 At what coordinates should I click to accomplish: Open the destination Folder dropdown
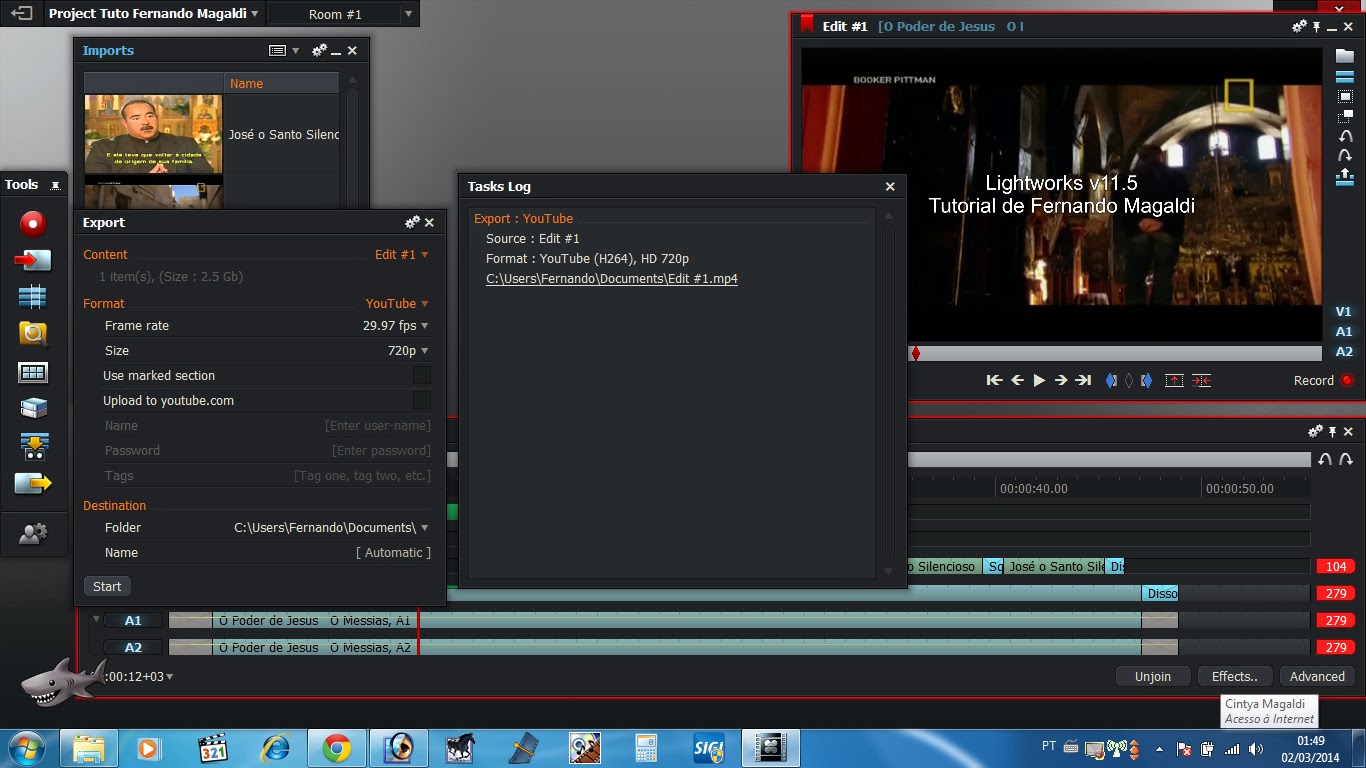331,527
